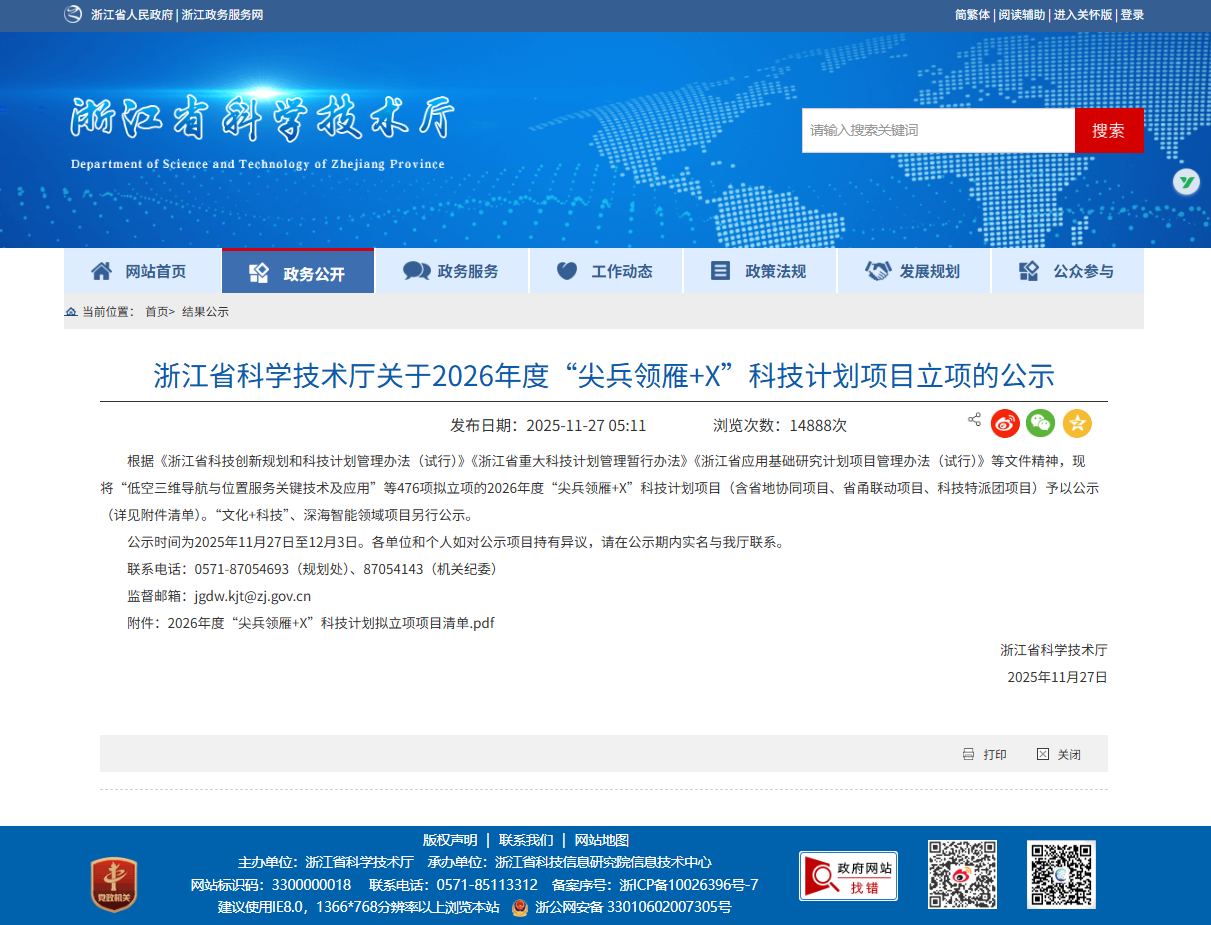
Task: Click the 党政机关 red emblem badge
Action: pos(113,884)
